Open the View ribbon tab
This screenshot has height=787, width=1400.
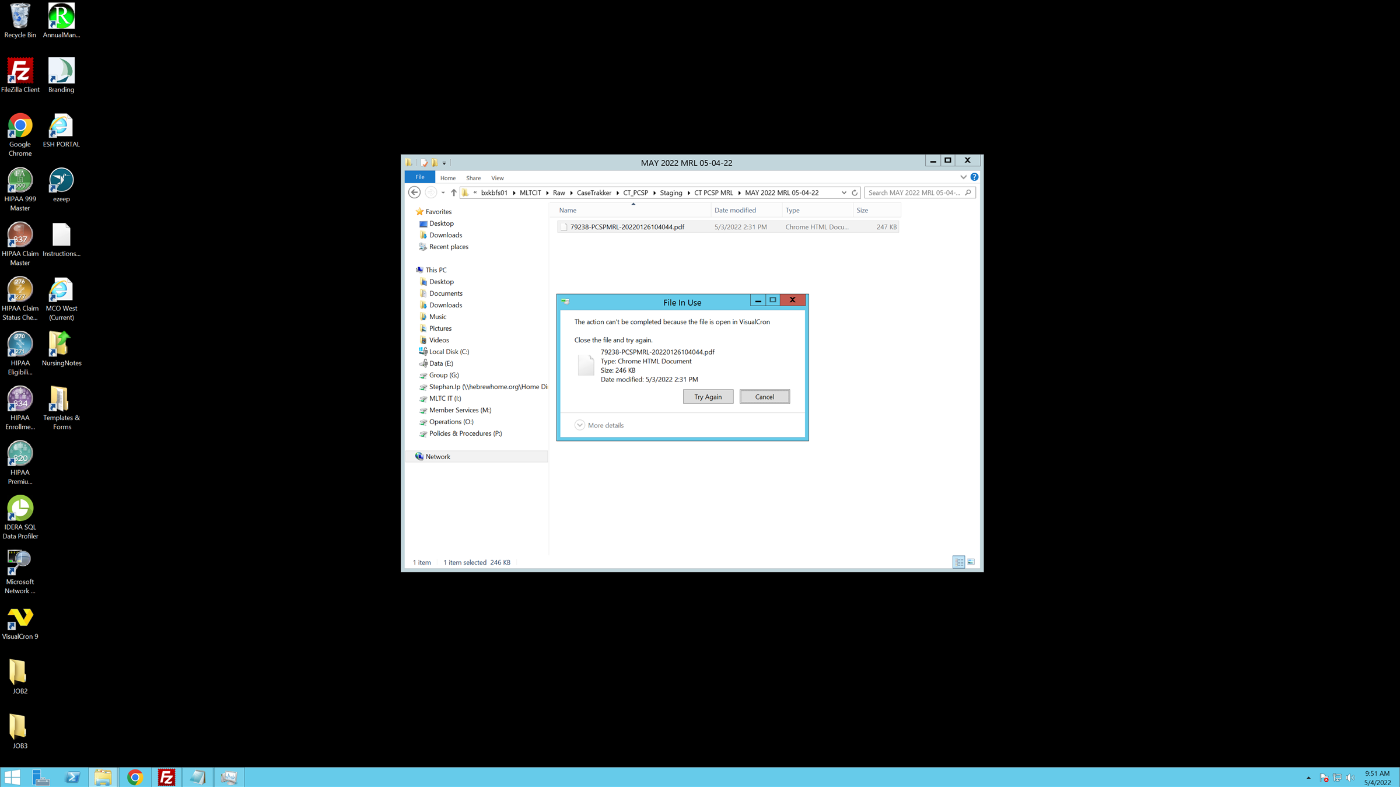pos(497,177)
